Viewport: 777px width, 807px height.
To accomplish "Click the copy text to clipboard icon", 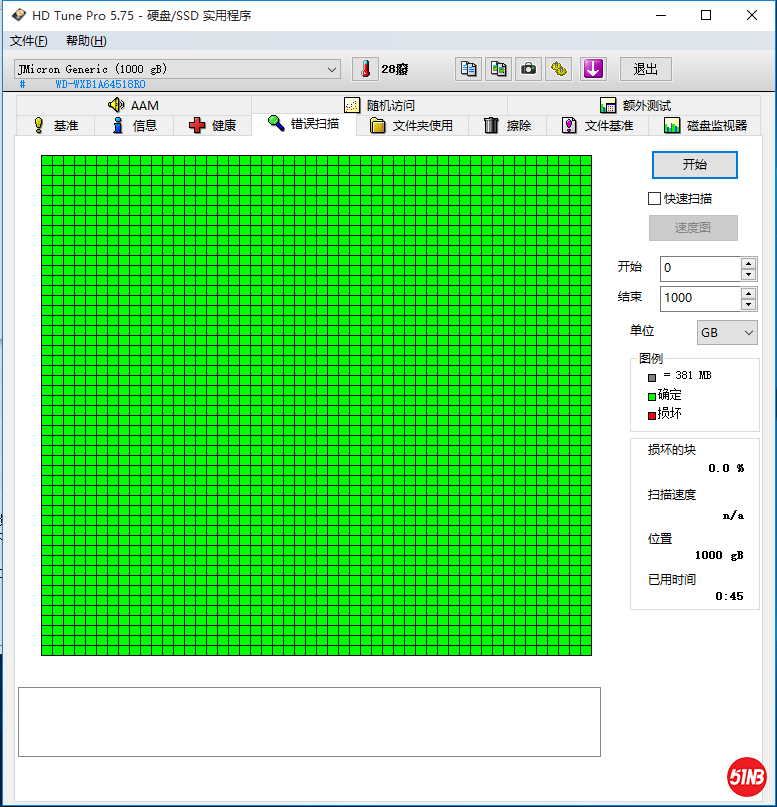I will click(467, 69).
